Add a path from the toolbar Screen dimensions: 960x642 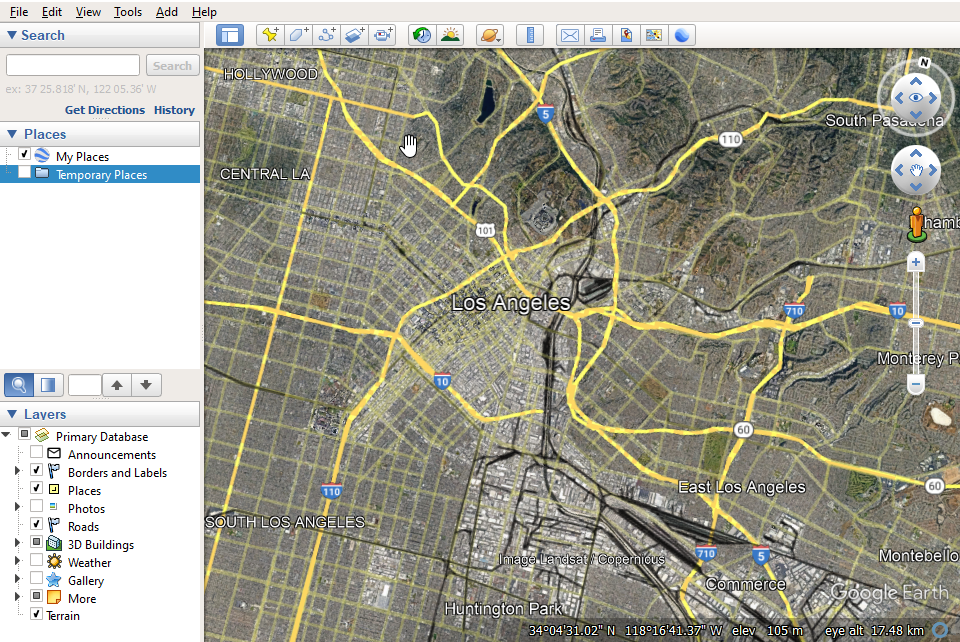click(x=326, y=35)
